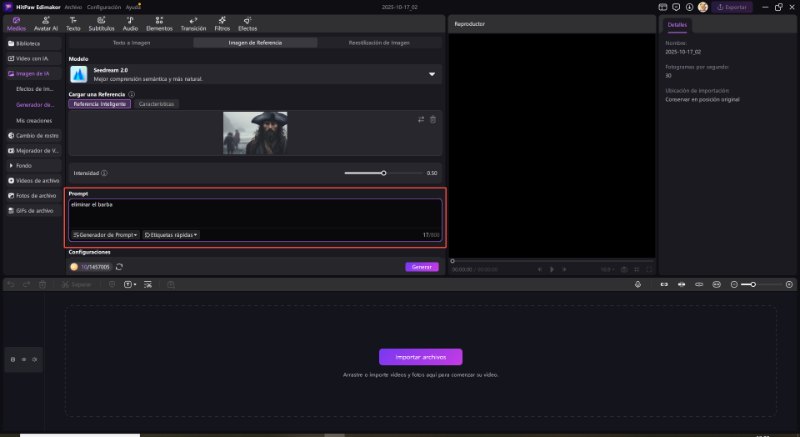The width and height of the screenshot is (800, 437).
Task: Open the Archivo menu
Action: click(x=73, y=6)
